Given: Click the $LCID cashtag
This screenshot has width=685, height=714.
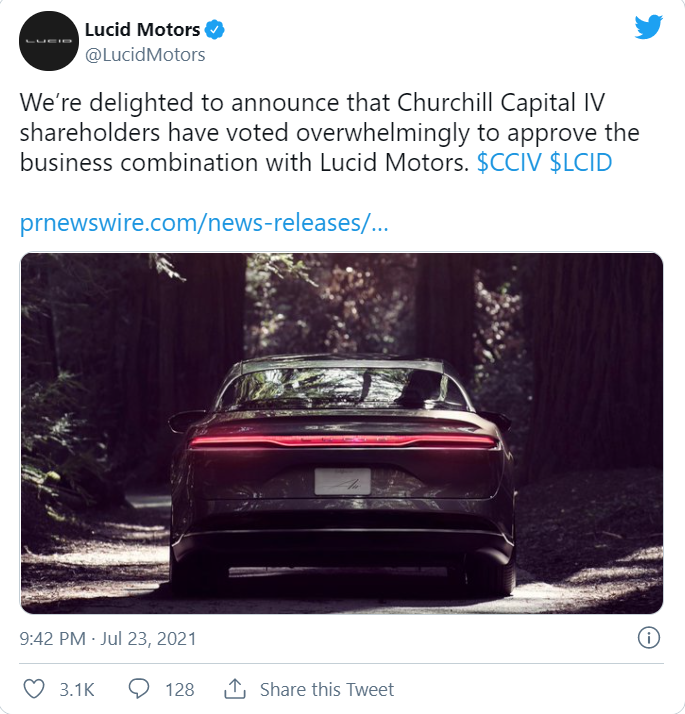Looking at the screenshot, I should tap(581, 163).
